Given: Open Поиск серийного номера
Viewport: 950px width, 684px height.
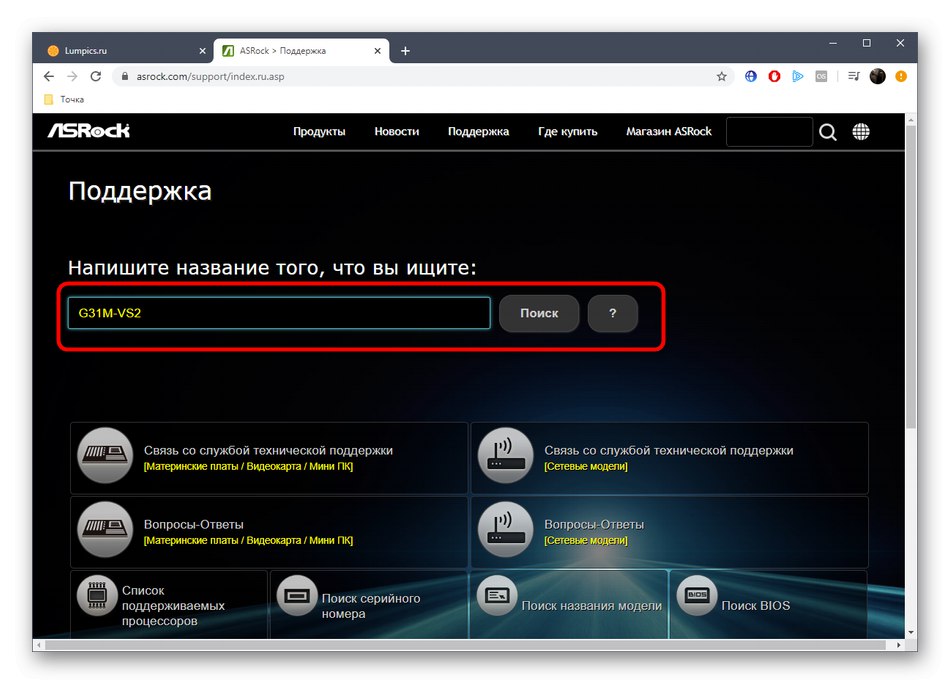Looking at the screenshot, I should (371, 606).
